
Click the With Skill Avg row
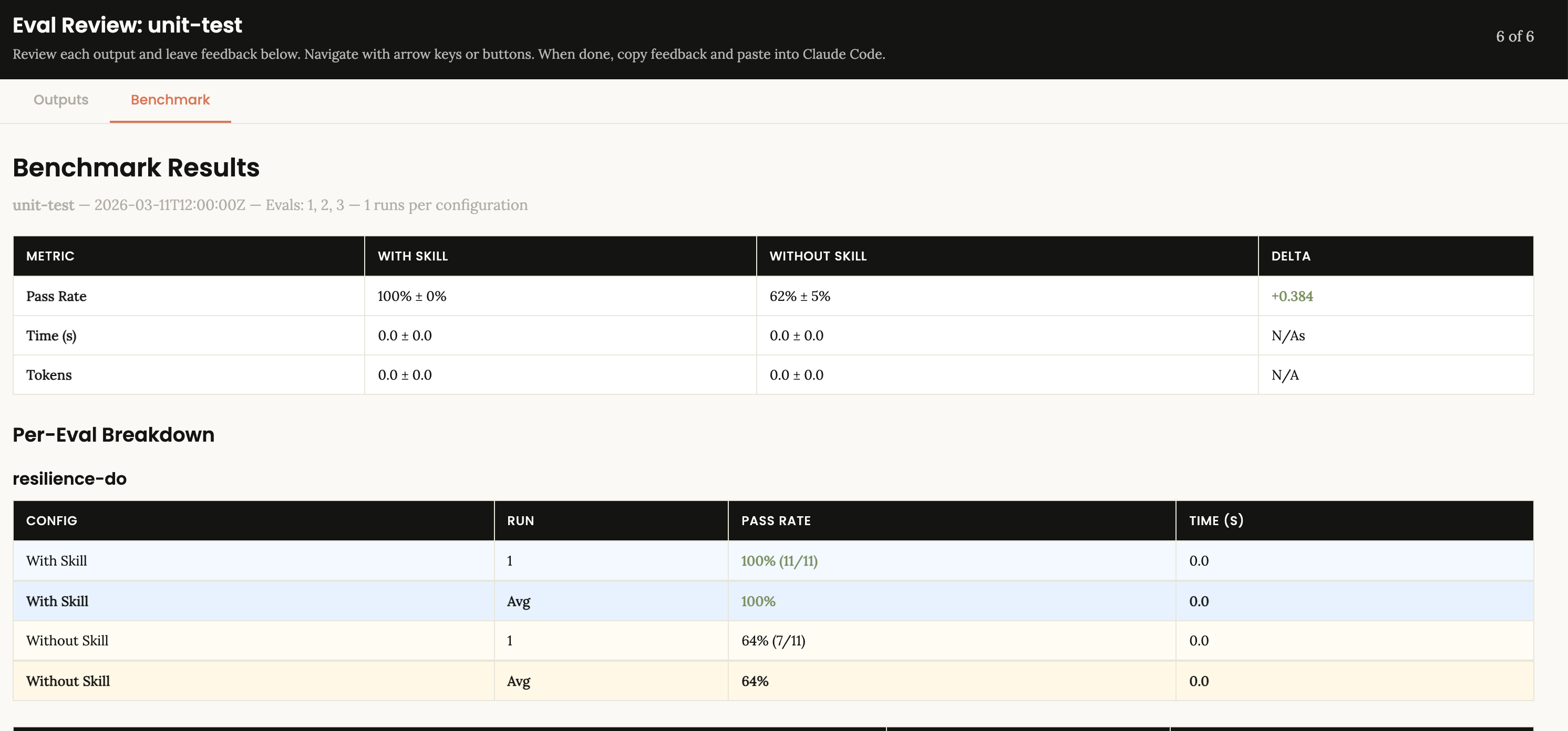[57, 601]
